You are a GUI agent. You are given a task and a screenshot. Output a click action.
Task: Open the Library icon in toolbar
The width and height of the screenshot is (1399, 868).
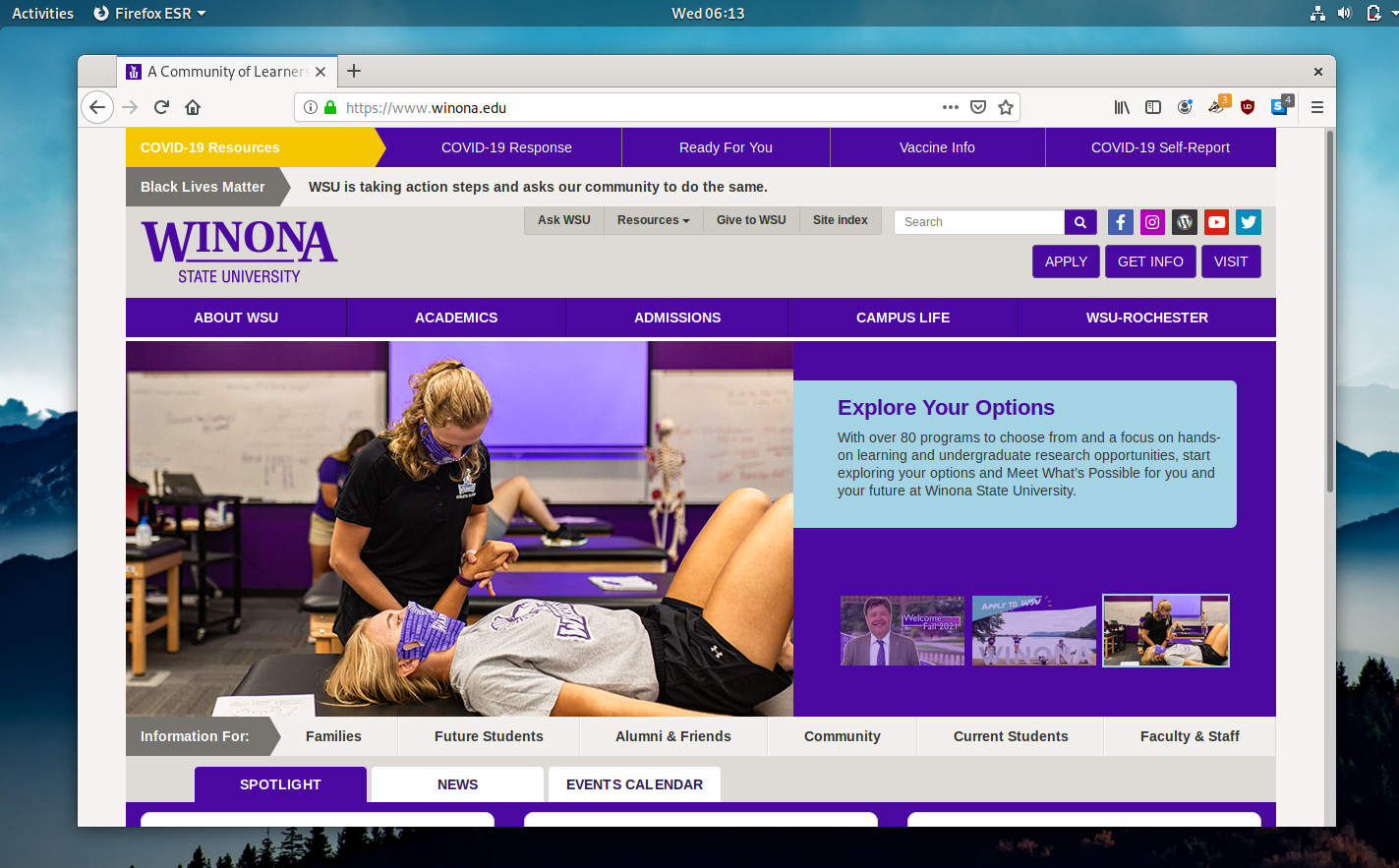click(x=1122, y=107)
